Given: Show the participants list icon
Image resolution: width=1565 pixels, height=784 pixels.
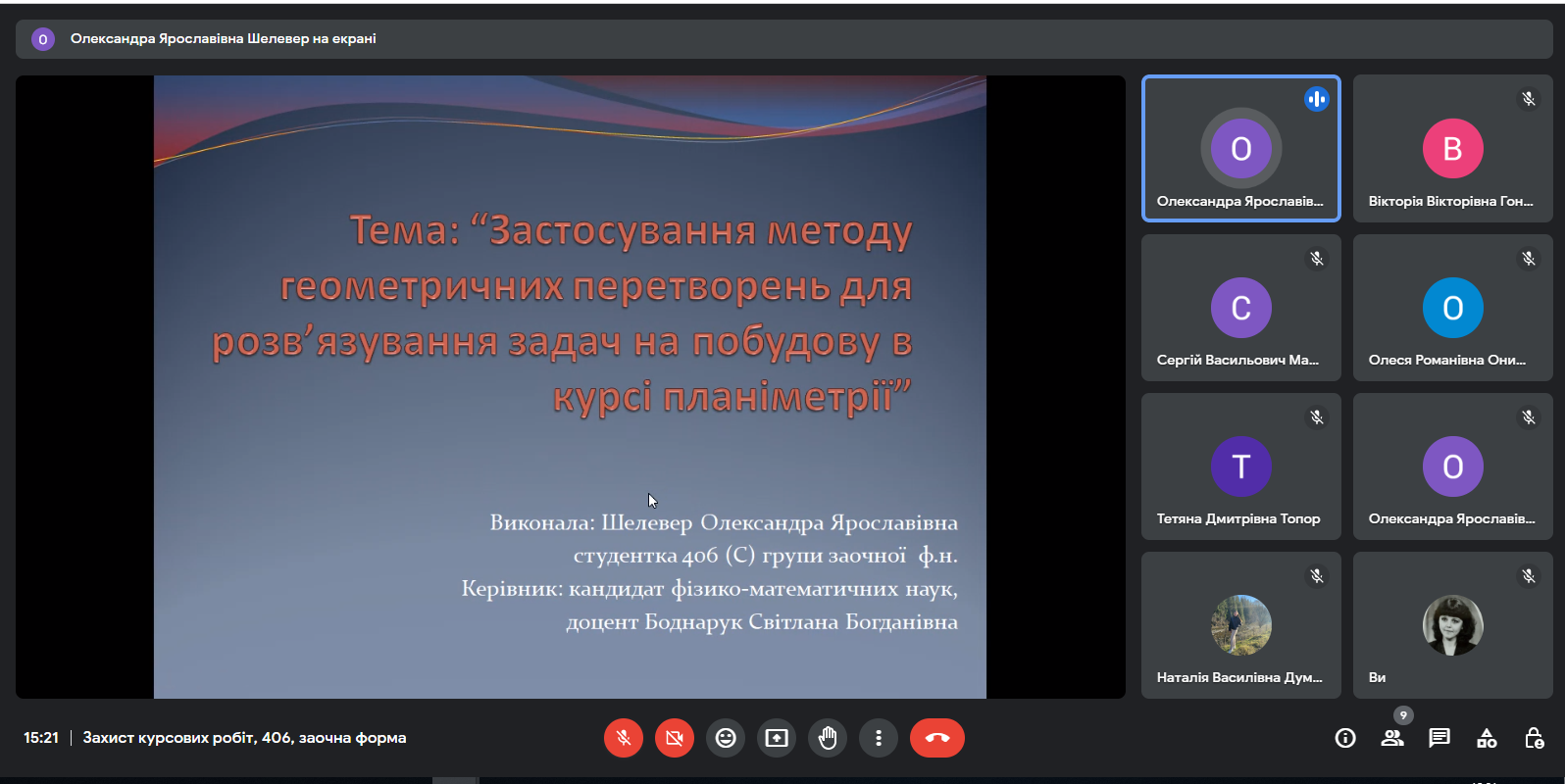Looking at the screenshot, I should (1392, 738).
